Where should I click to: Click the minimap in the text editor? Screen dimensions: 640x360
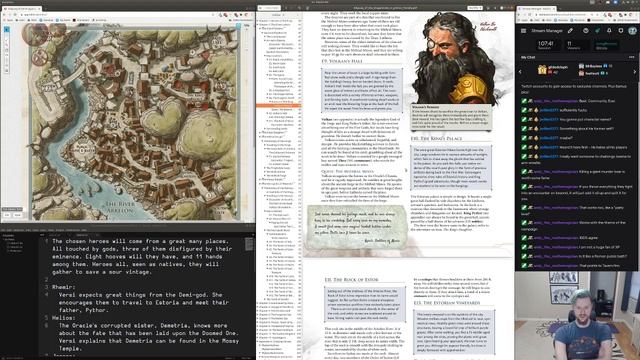(249, 244)
